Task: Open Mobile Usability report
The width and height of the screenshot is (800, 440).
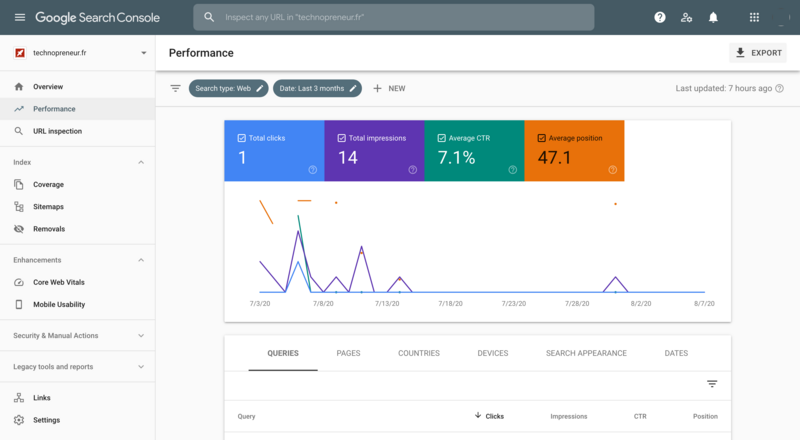Action: [x=78, y=304]
